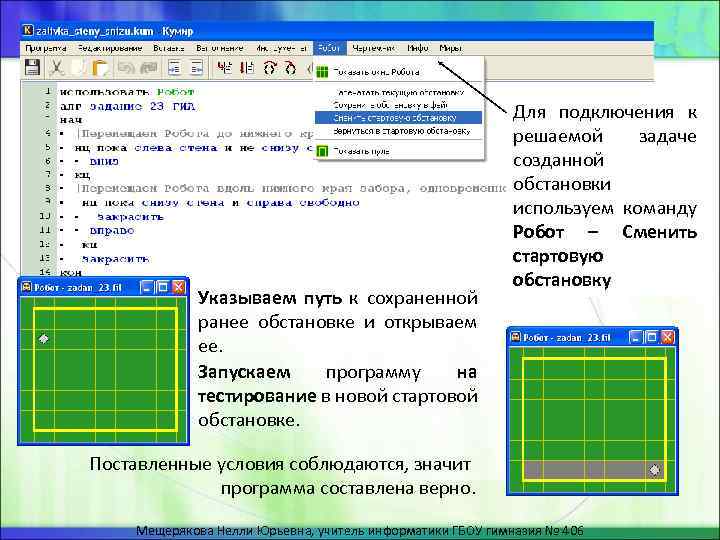Viewport: 720px width, 540px height.
Task: Click the Paste clipboard icon
Action: [x=100, y=68]
